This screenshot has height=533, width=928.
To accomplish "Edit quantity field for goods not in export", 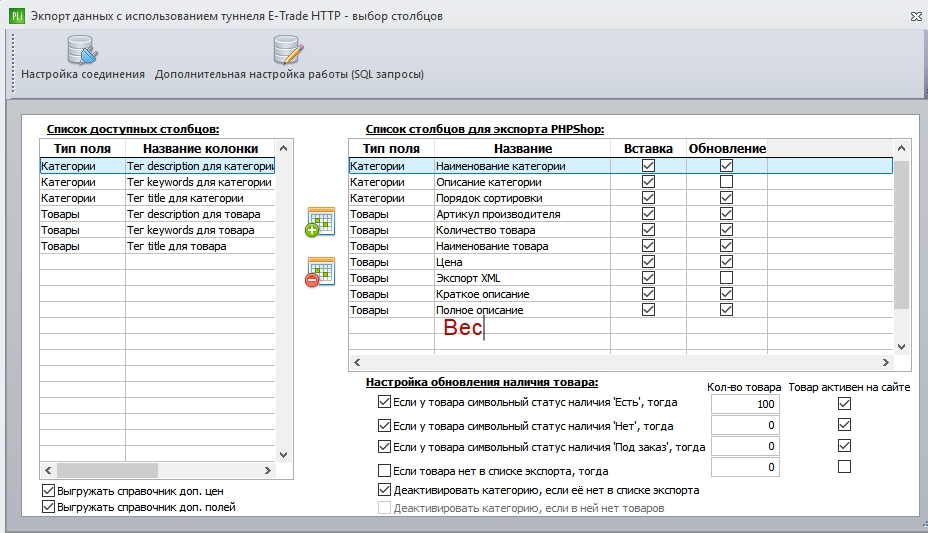I will 745,467.
